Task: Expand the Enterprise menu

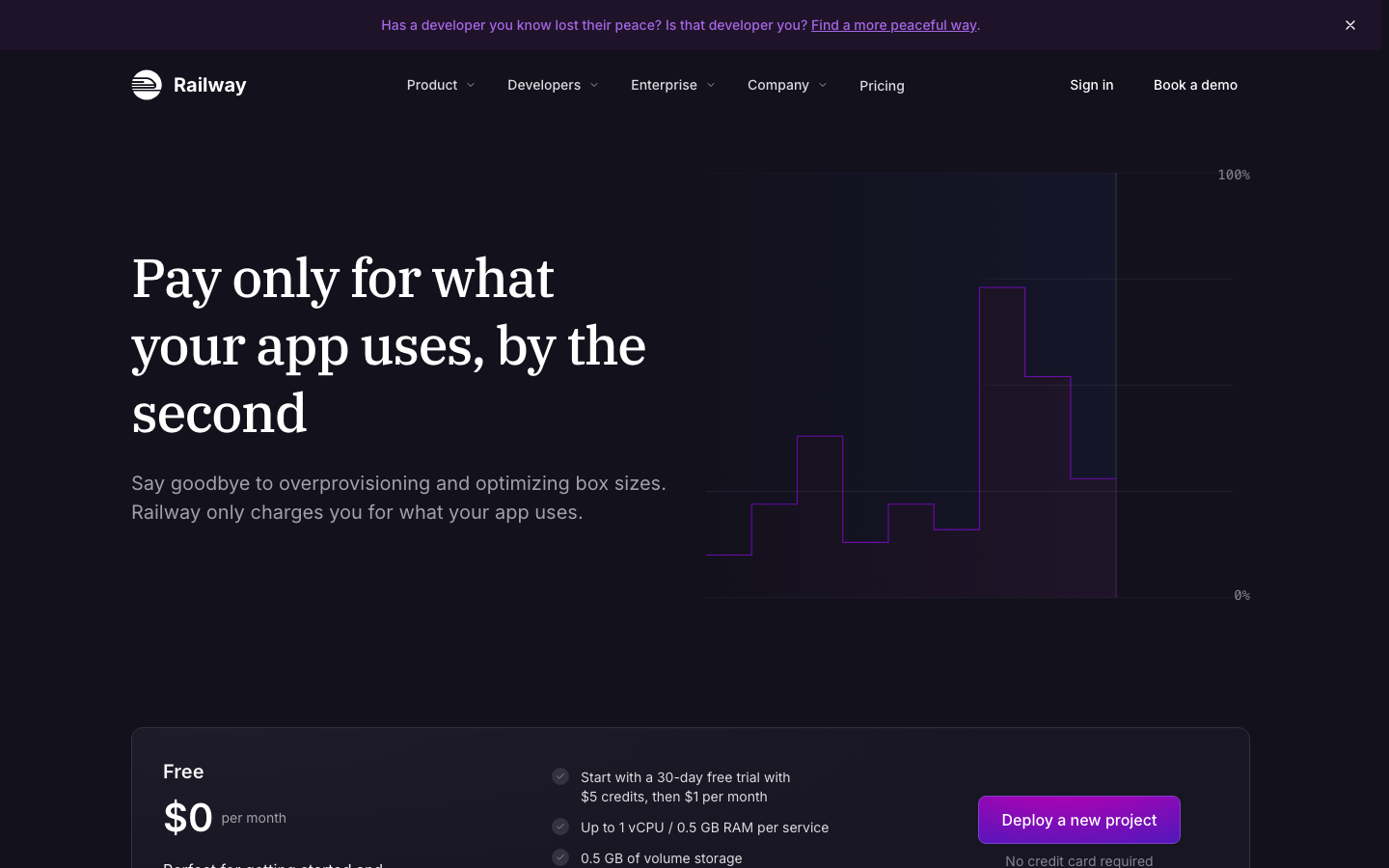Action: 673,85
